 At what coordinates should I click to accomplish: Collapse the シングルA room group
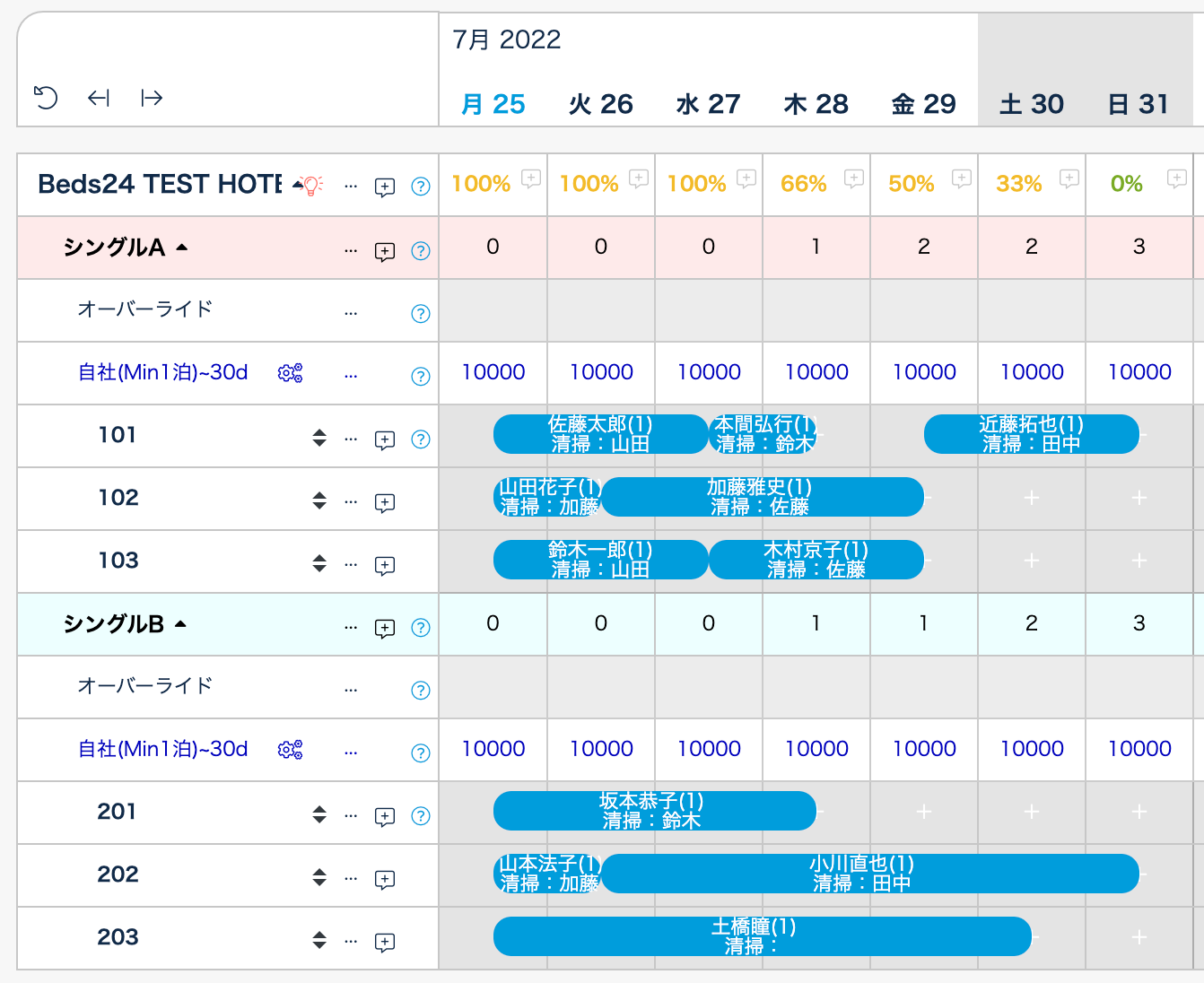click(x=182, y=248)
